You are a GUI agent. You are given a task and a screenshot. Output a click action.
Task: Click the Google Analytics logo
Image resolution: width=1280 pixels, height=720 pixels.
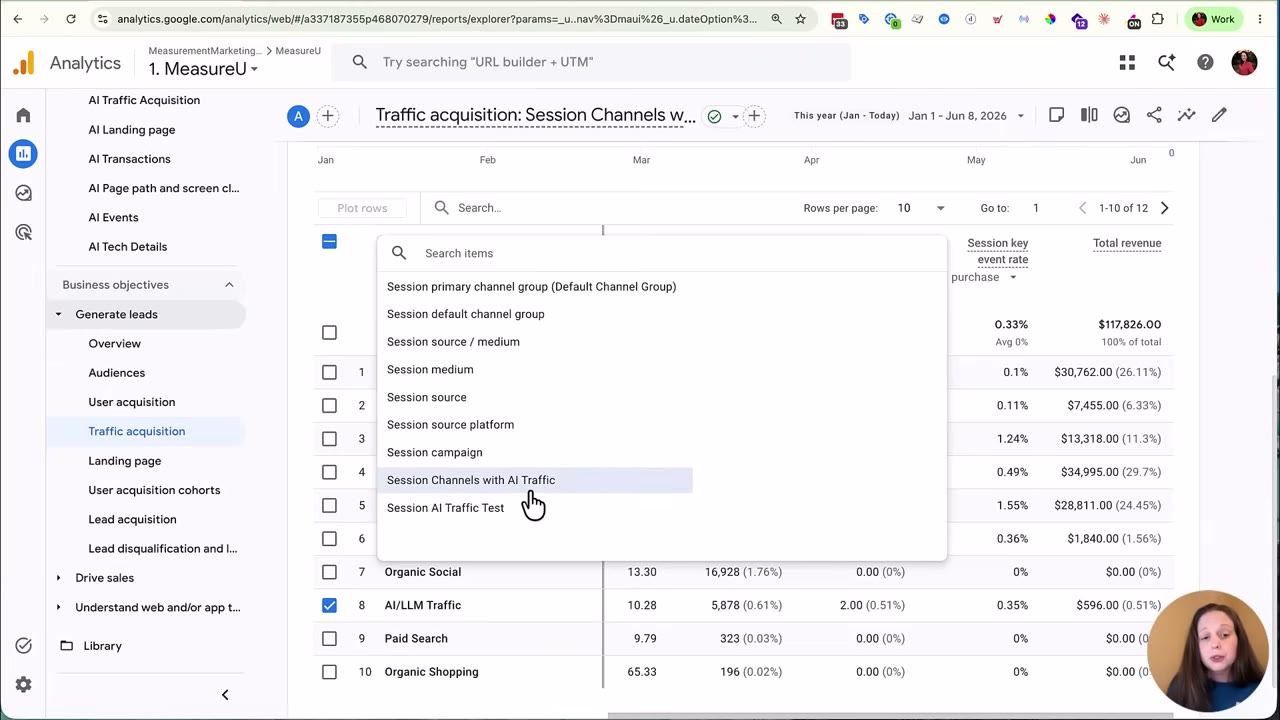click(23, 63)
